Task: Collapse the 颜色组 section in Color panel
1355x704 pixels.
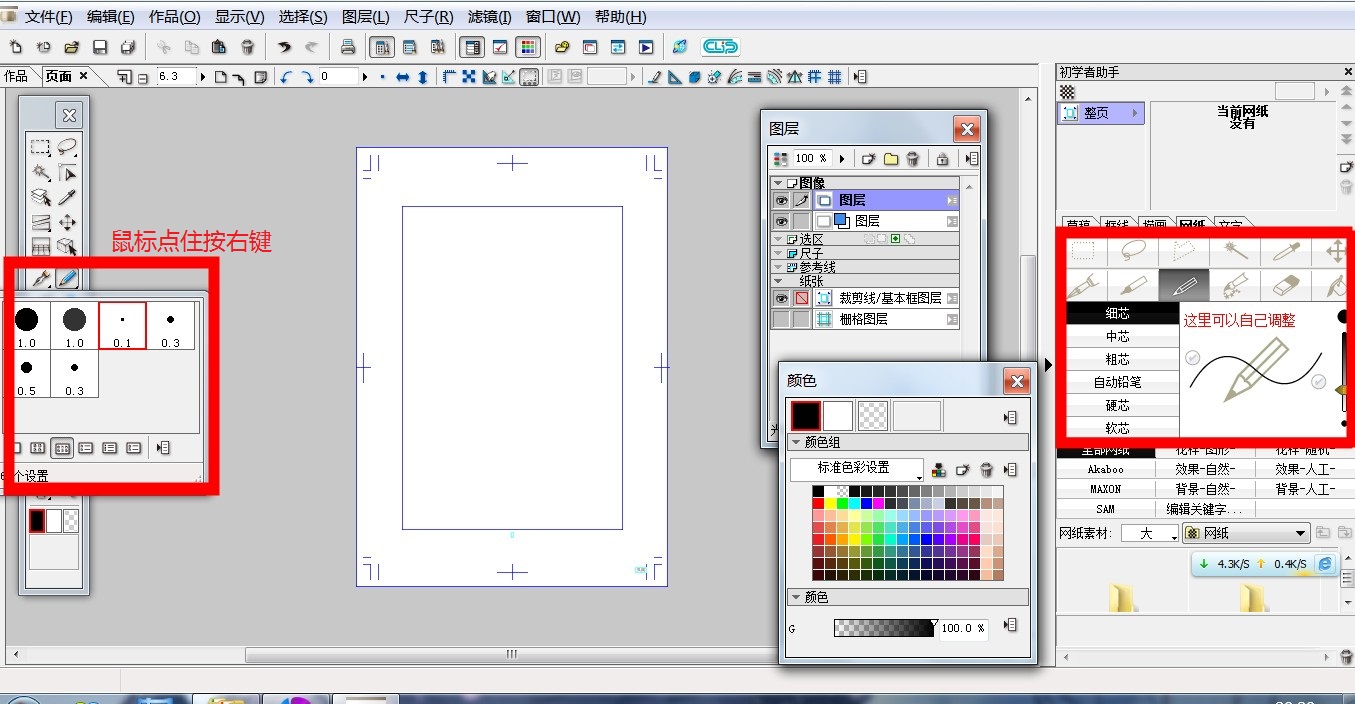Action: tap(795, 442)
